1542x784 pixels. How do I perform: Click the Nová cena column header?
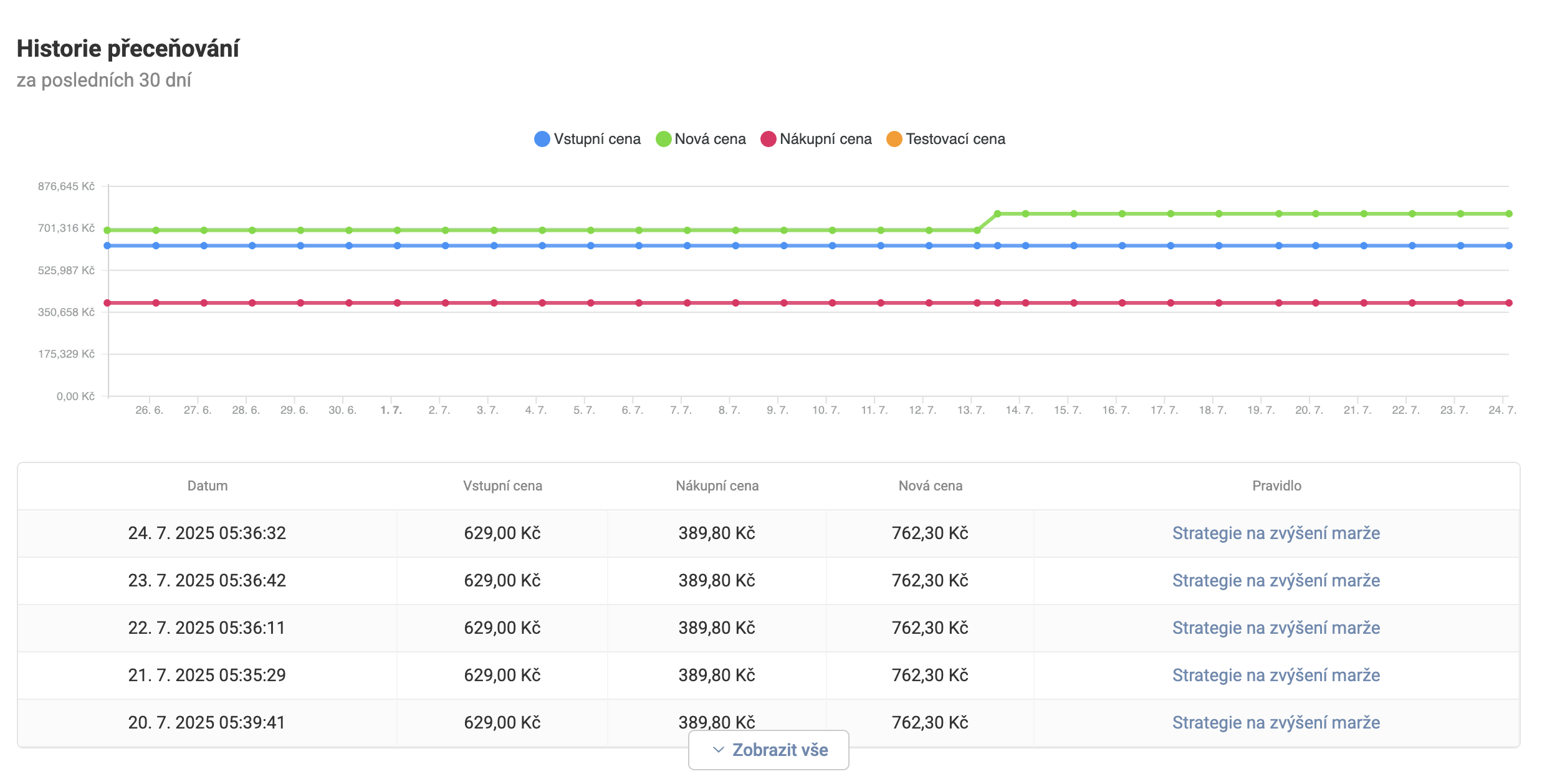click(930, 485)
